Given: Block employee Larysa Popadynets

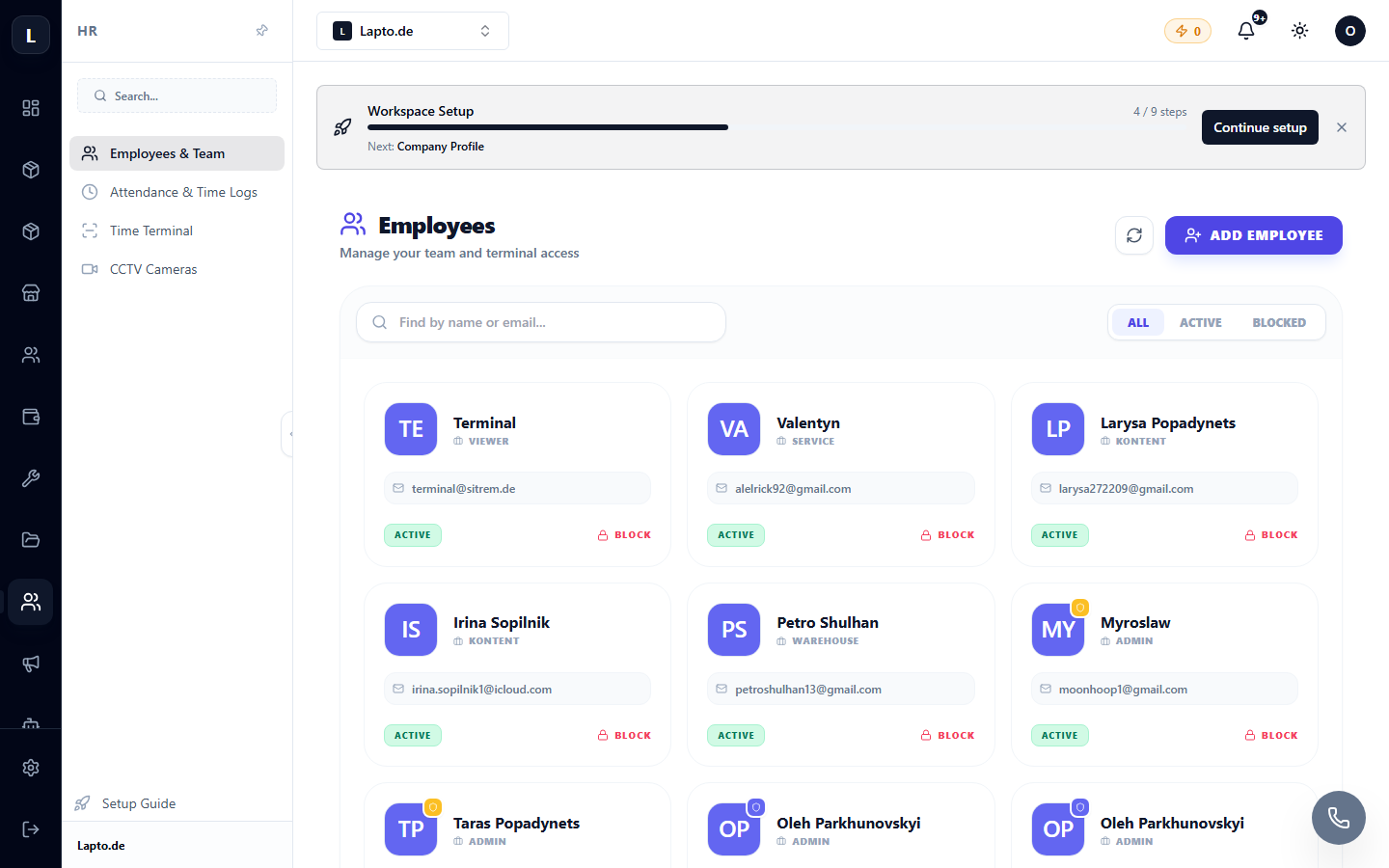Looking at the screenshot, I should tap(1271, 535).
